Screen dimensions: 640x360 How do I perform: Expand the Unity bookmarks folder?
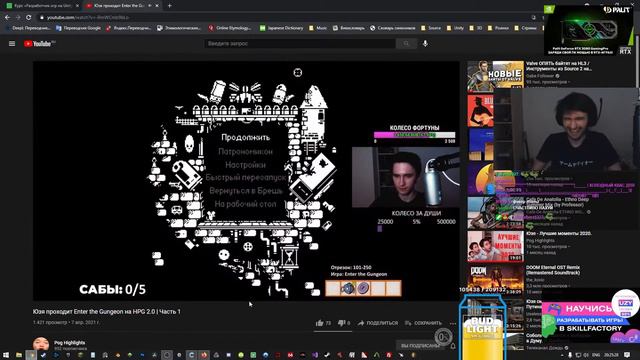[x=456, y=28]
